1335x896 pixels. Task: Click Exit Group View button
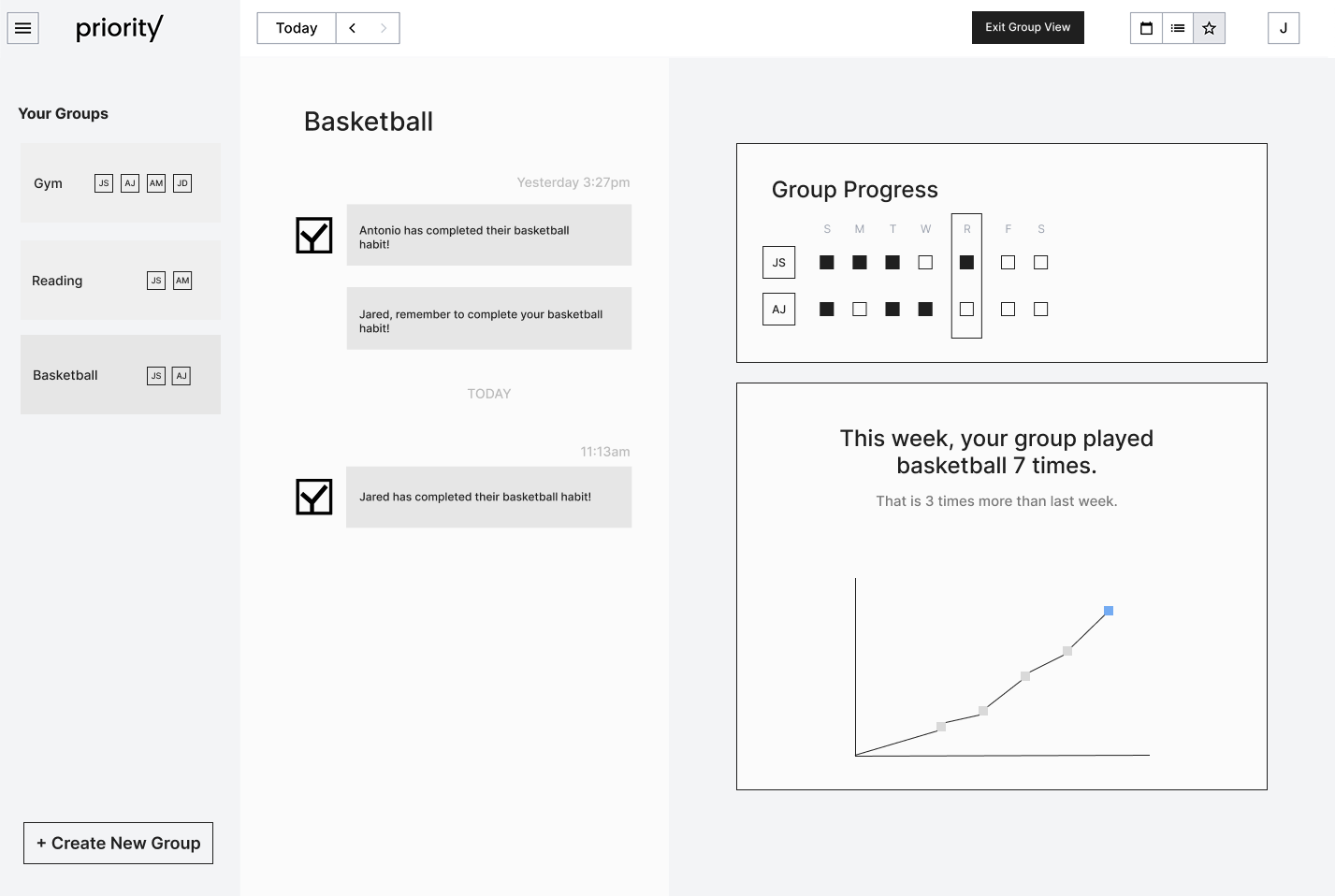pyautogui.click(x=1027, y=27)
